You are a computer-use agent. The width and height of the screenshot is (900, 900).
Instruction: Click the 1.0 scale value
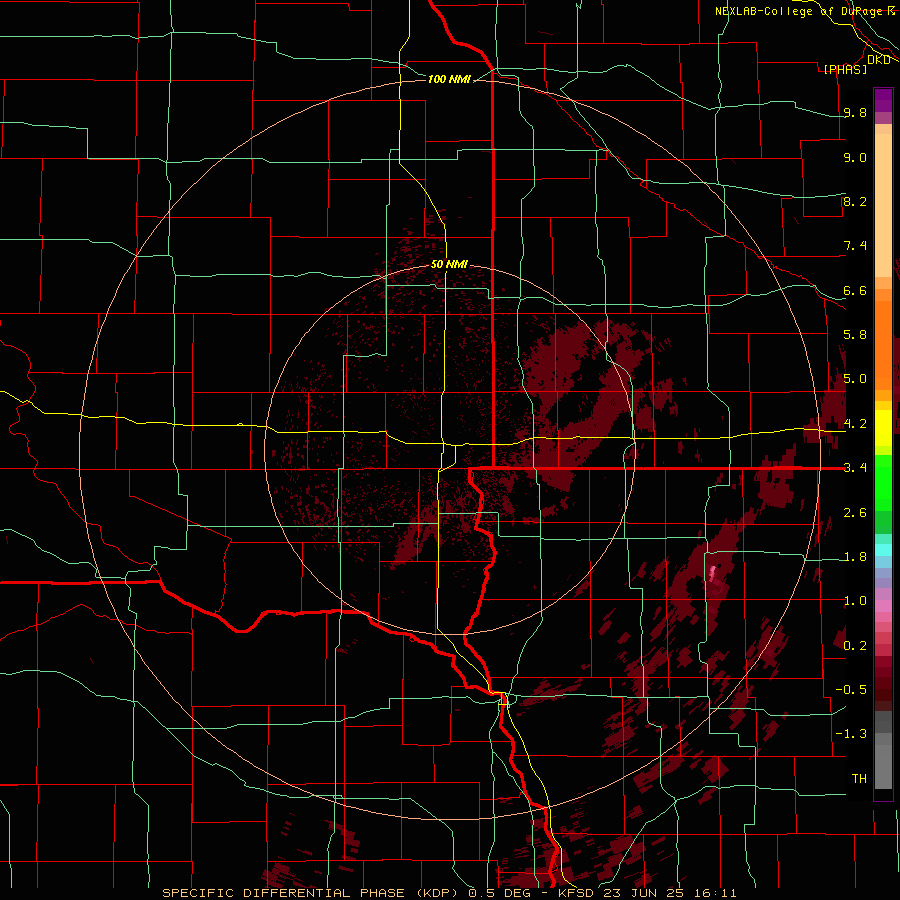(855, 601)
